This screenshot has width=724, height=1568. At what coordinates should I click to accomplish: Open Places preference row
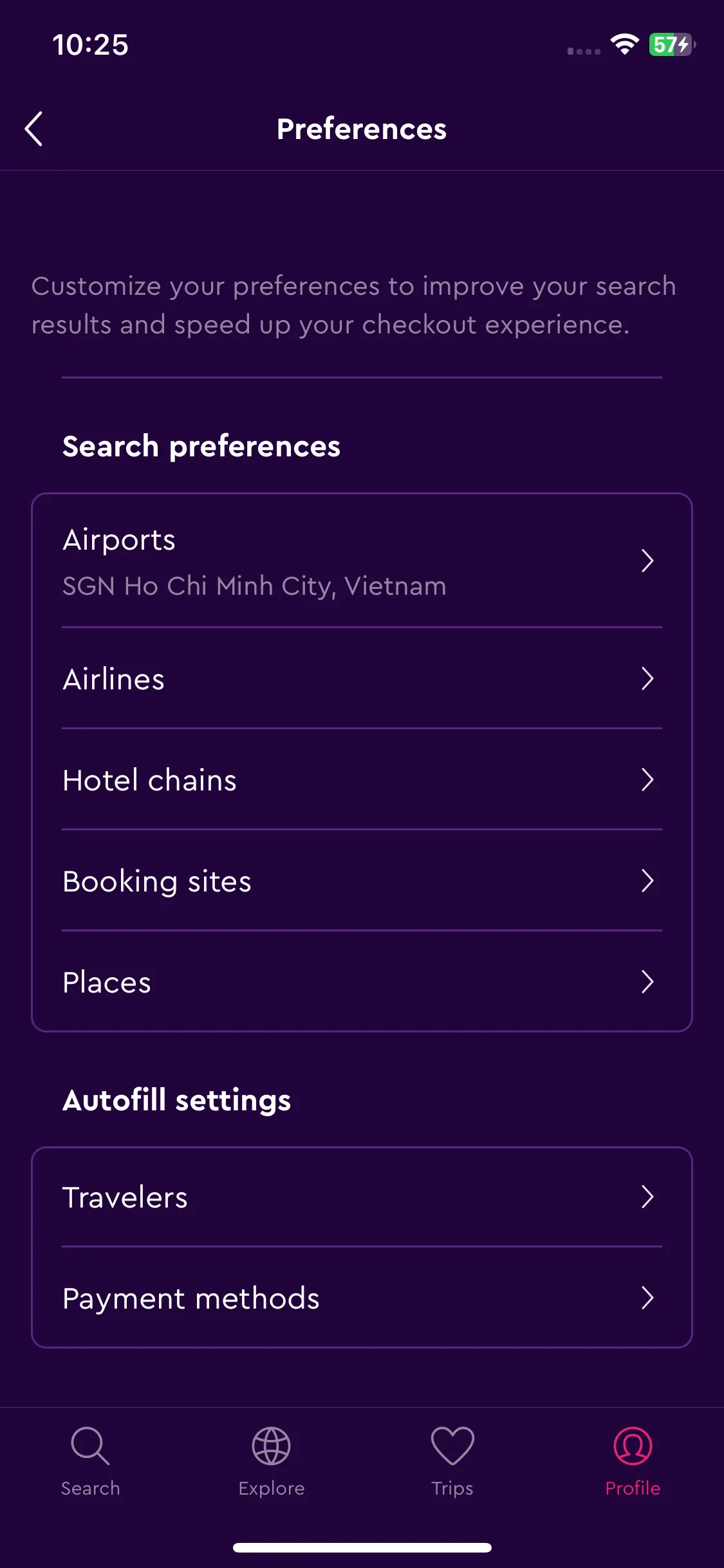[x=362, y=982]
